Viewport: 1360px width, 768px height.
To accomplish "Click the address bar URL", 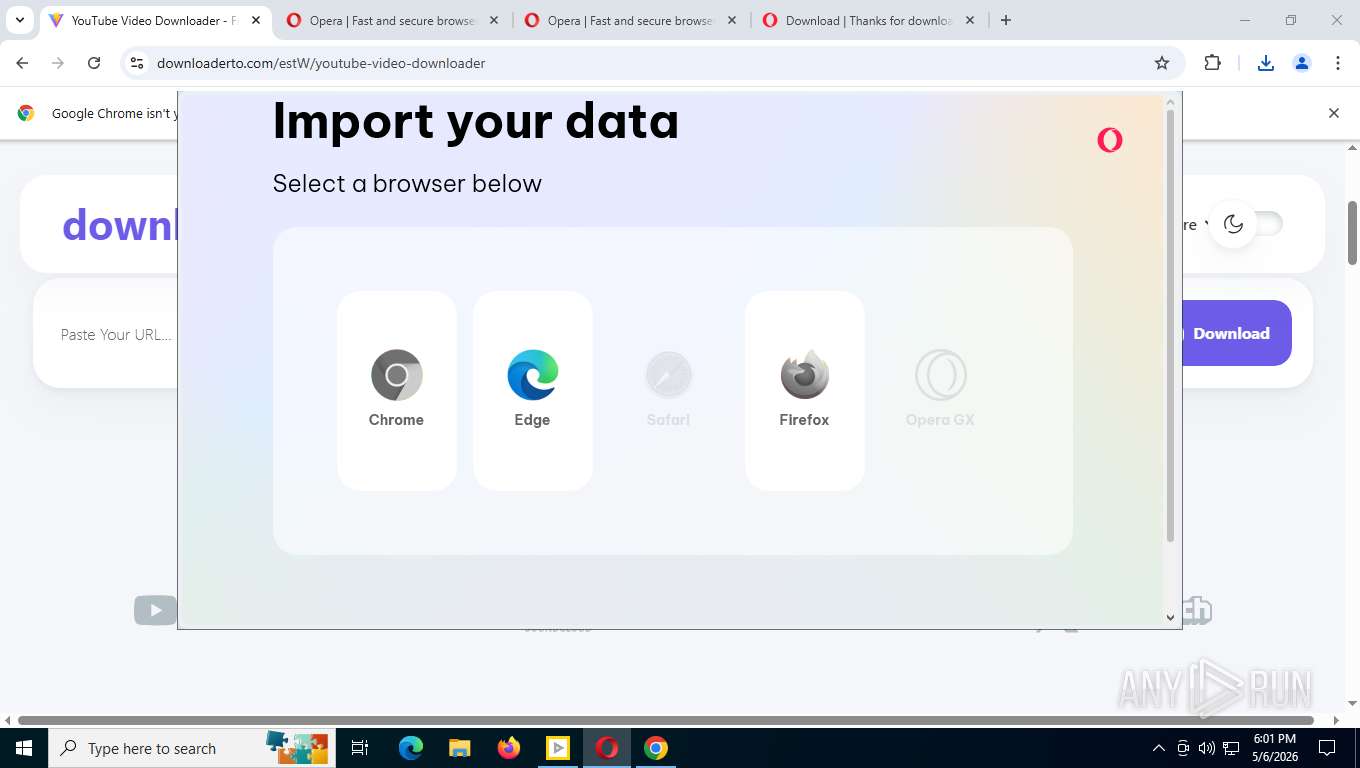I will (321, 63).
